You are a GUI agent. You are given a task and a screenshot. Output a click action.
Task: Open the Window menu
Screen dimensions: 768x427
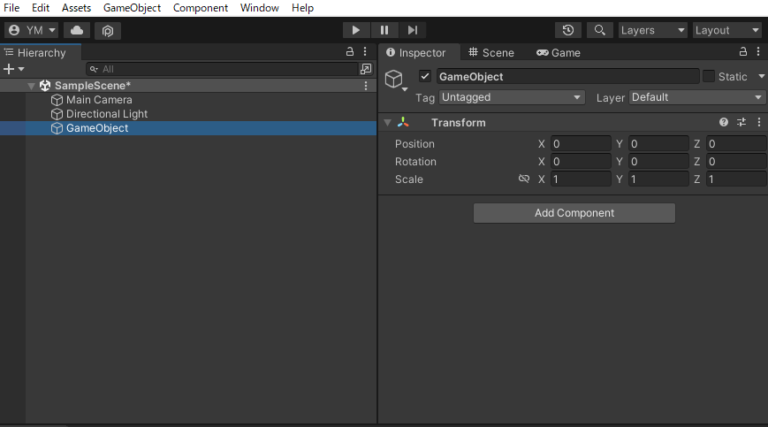coord(260,8)
